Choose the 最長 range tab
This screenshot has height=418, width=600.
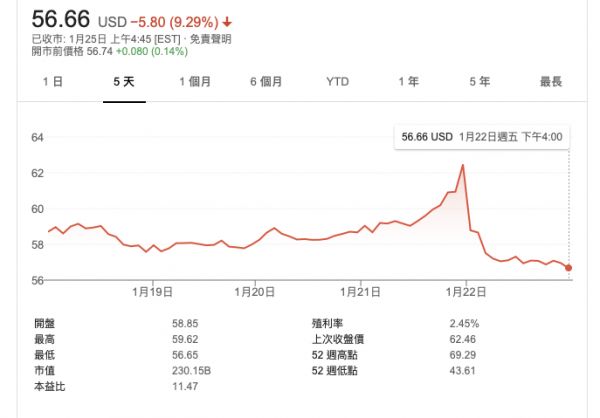pyautogui.click(x=550, y=81)
